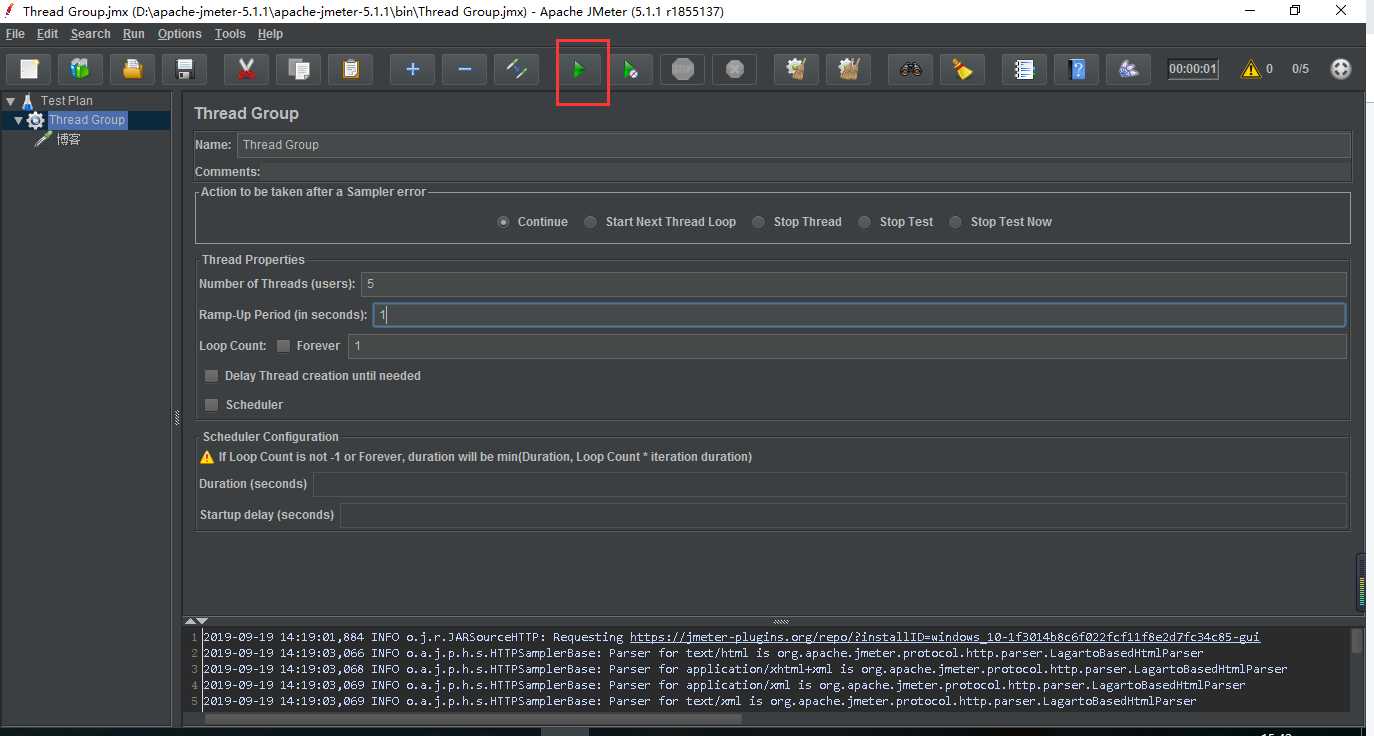Collapse the Thread Group tree node

pyautogui.click(x=18, y=120)
